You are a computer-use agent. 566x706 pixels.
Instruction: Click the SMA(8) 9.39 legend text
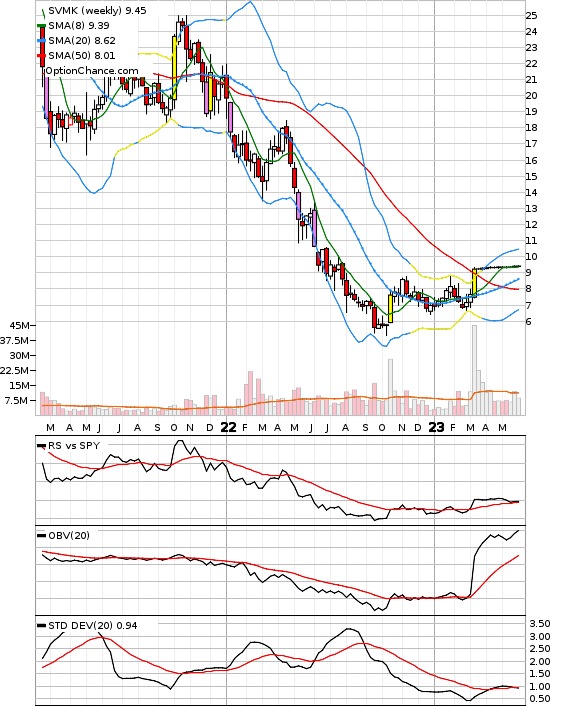(79, 26)
